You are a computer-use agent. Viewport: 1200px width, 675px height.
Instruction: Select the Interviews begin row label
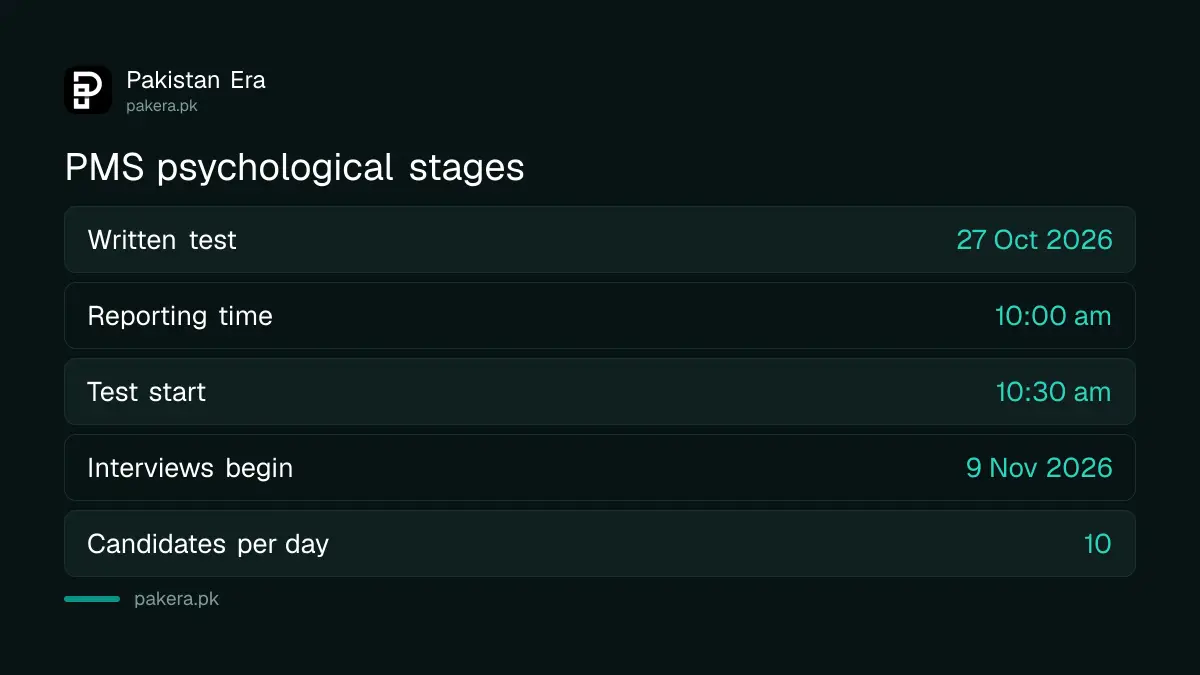[x=190, y=468]
